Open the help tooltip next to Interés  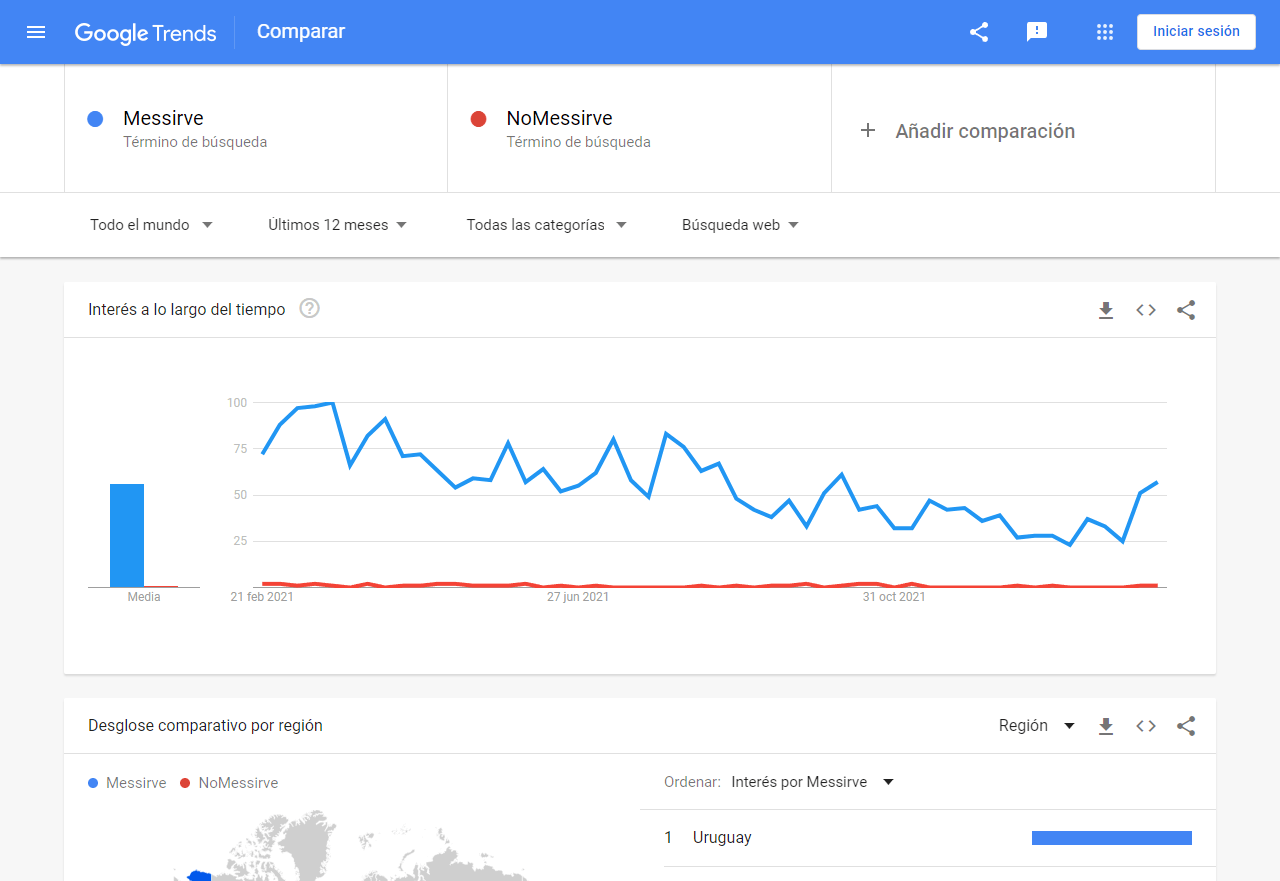coord(309,308)
